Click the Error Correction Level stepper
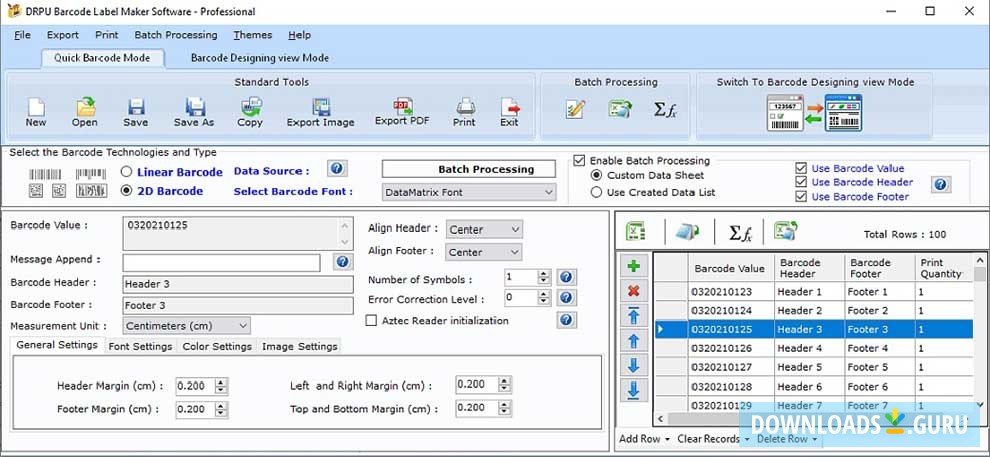This screenshot has height=457, width=990. 544,297
